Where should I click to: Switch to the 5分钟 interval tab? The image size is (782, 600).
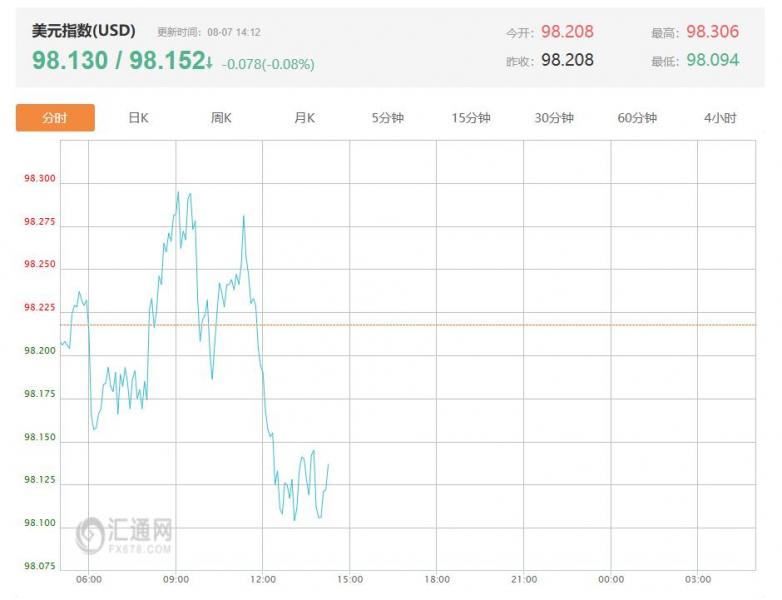click(387, 118)
